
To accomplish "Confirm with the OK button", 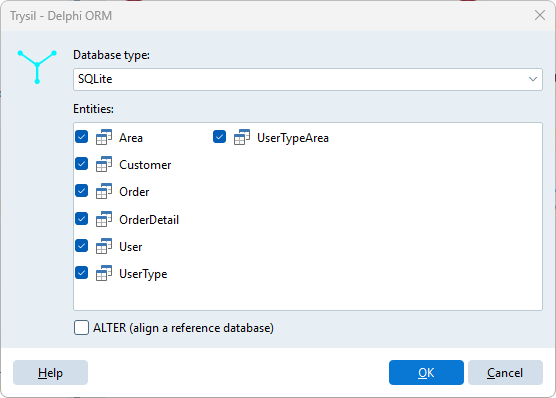I will (426, 372).
